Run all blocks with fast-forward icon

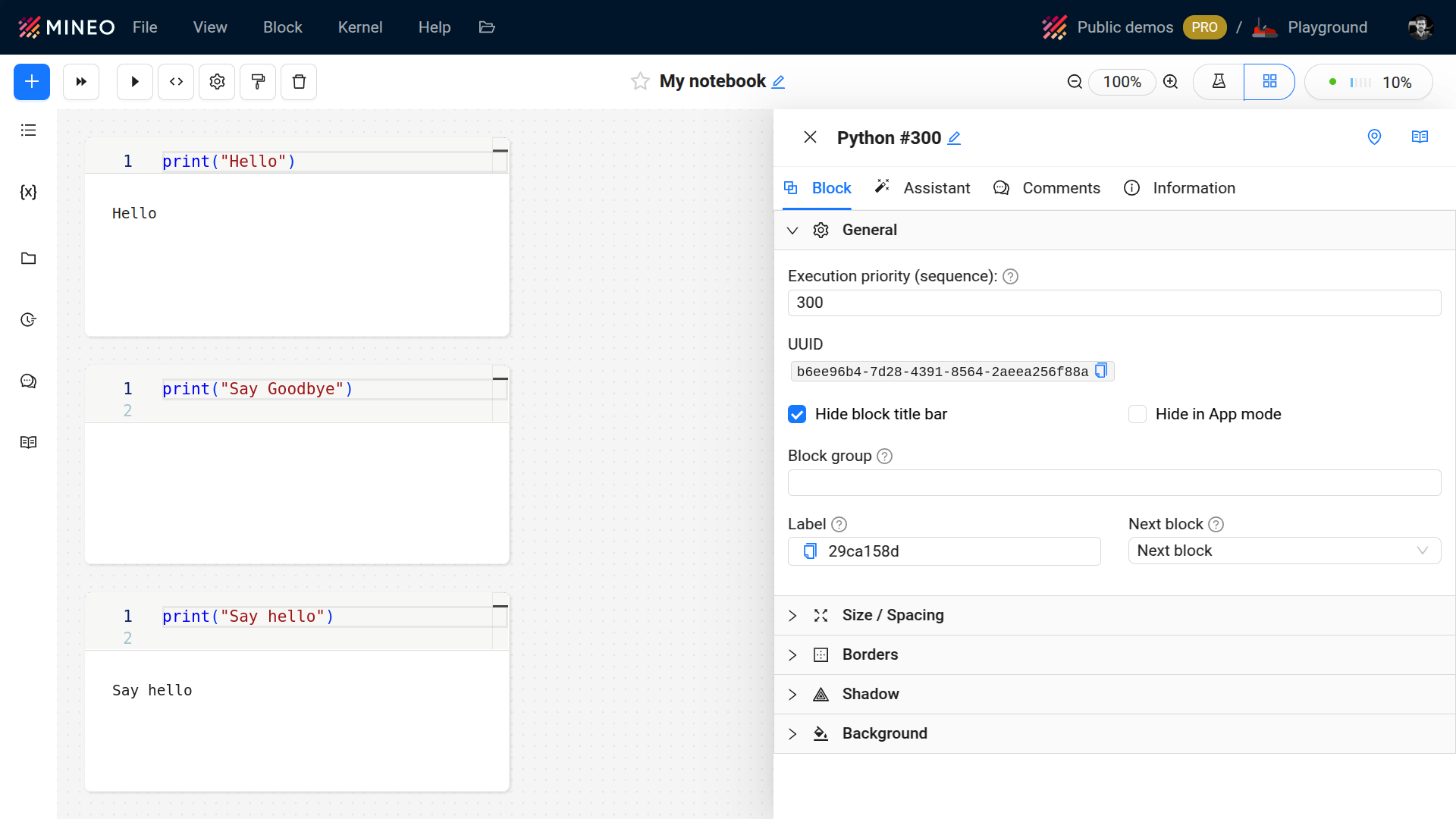(81, 82)
